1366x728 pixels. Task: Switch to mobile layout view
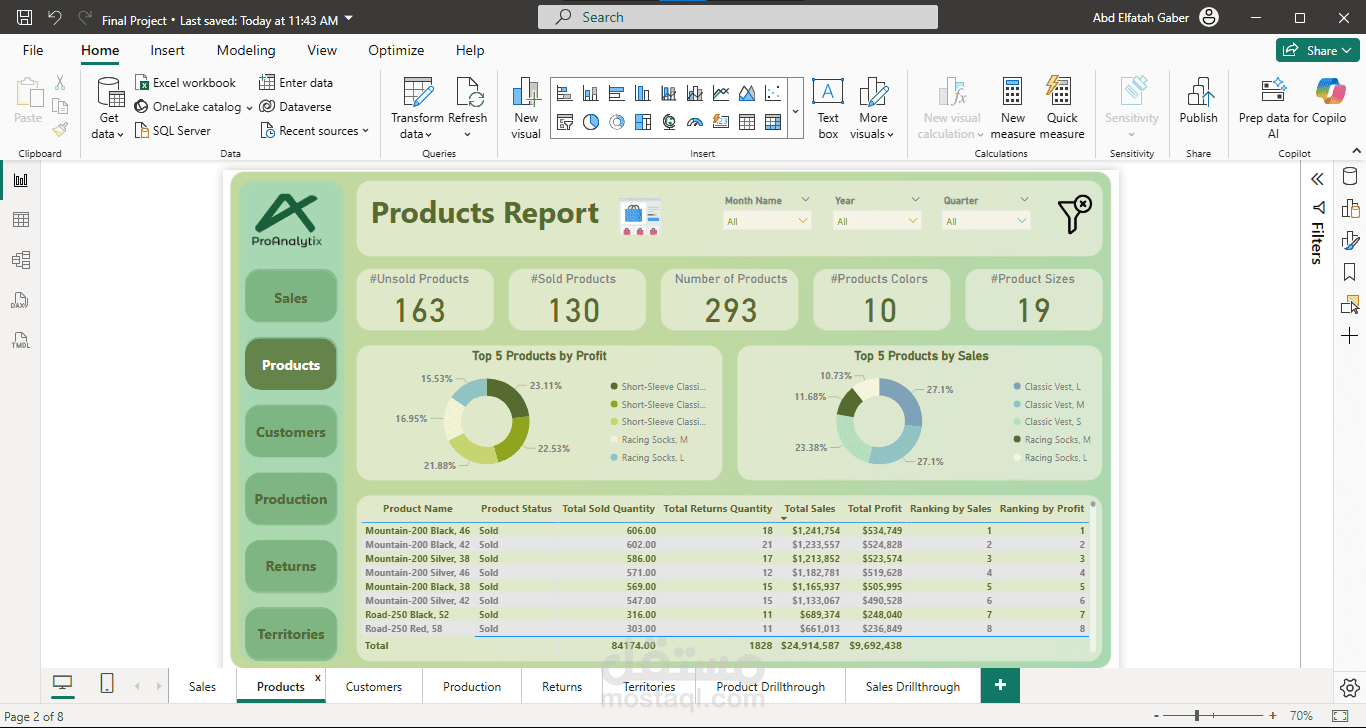pos(107,684)
